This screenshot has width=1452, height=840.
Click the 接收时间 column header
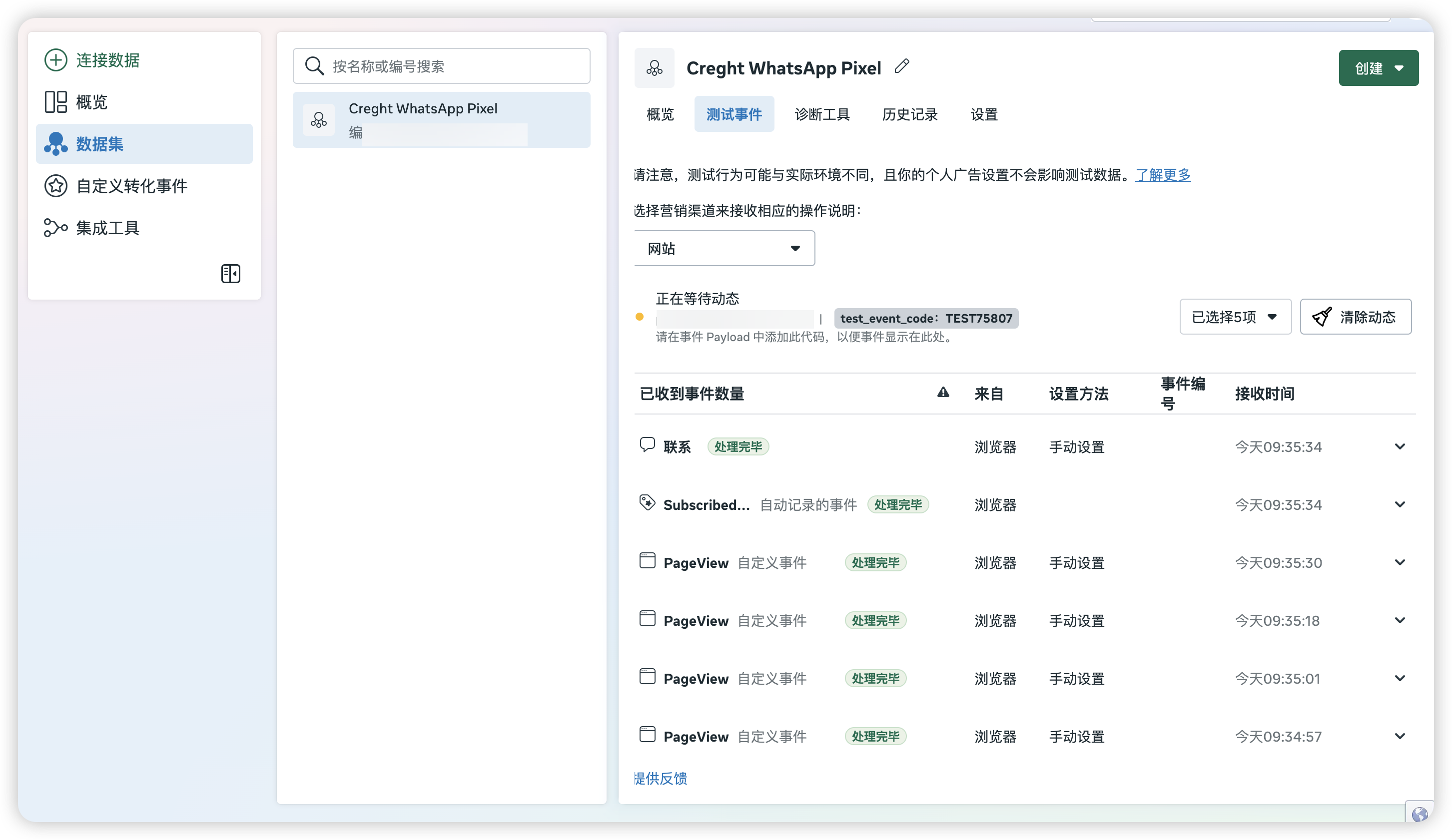click(x=1265, y=394)
